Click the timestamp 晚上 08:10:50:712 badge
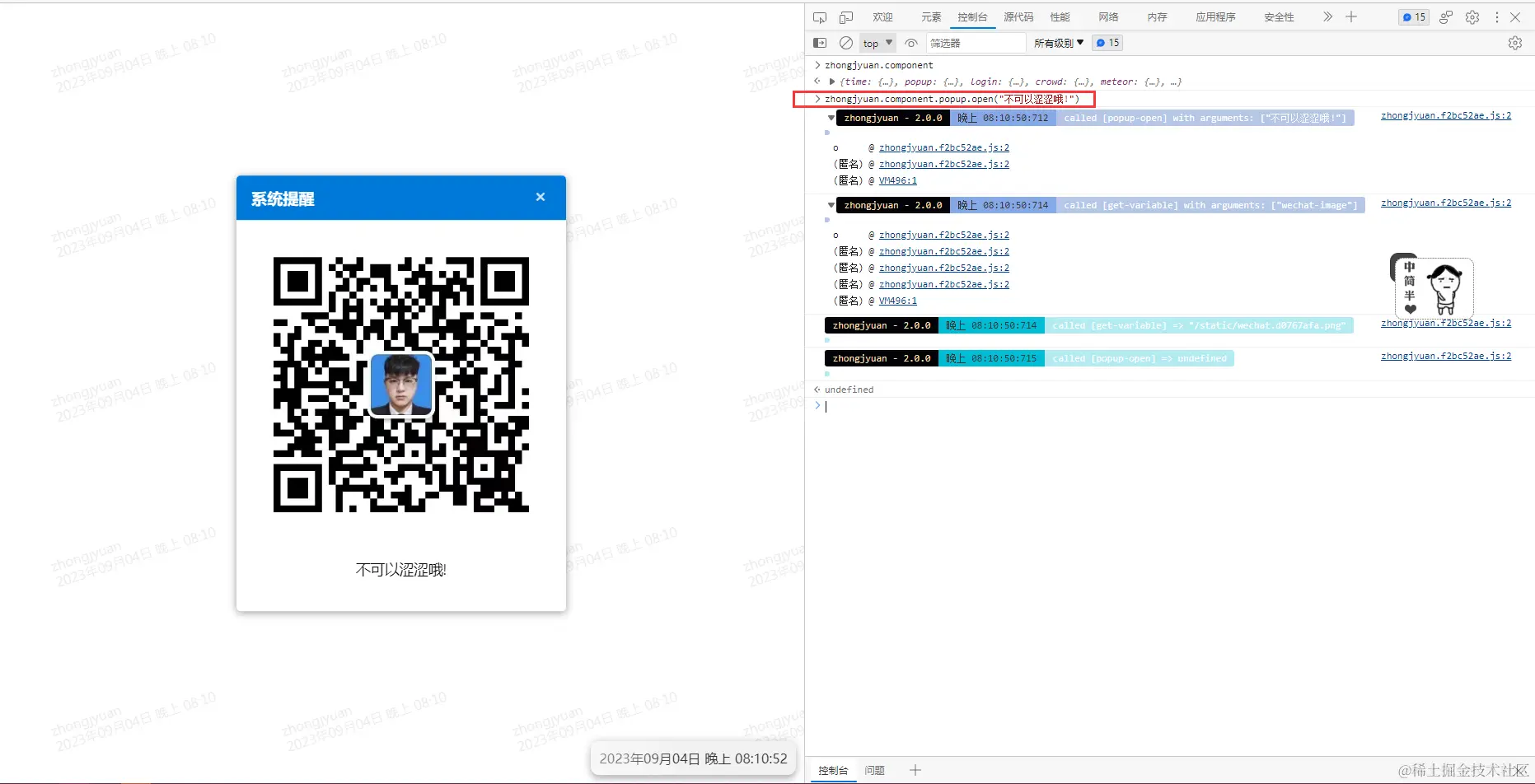 pyautogui.click(x=1002, y=118)
